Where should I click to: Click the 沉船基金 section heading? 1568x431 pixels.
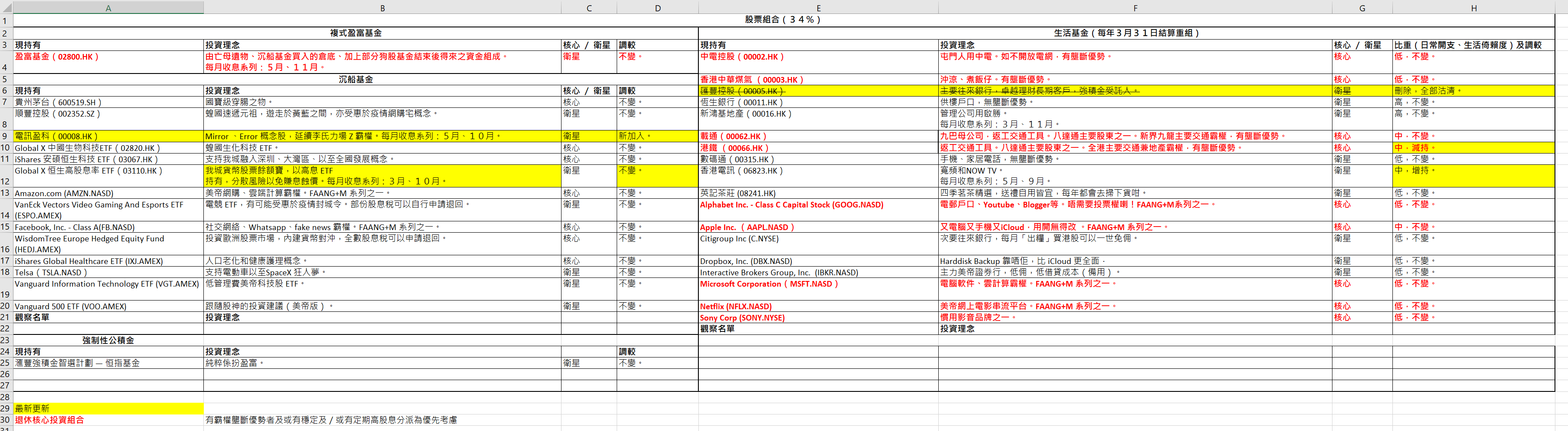click(355, 80)
